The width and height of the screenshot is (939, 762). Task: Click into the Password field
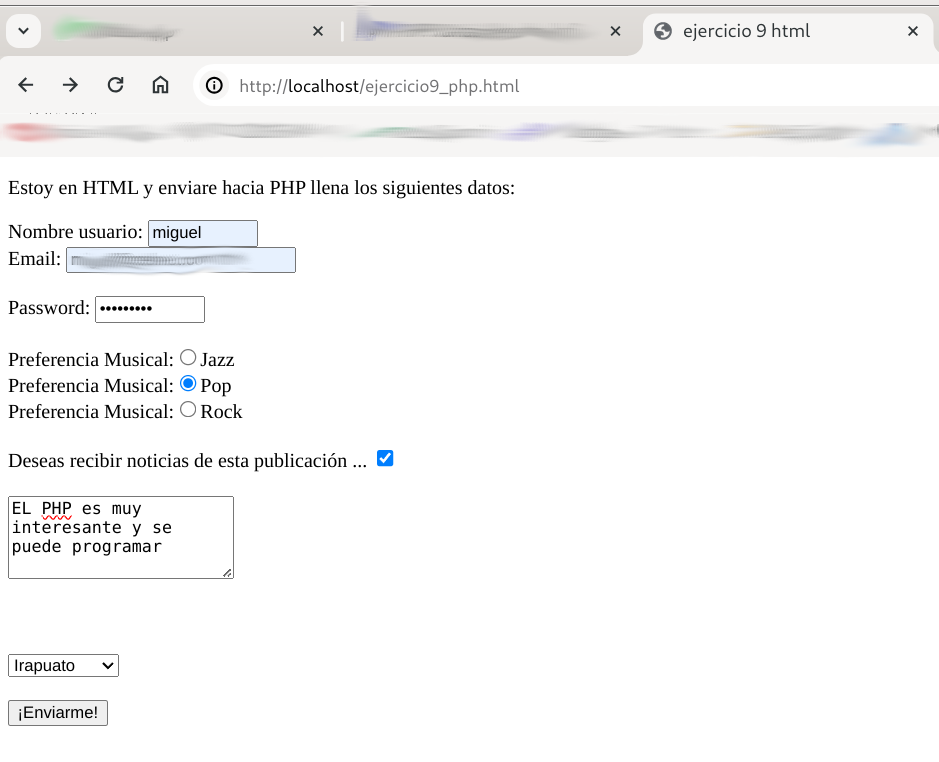(149, 309)
